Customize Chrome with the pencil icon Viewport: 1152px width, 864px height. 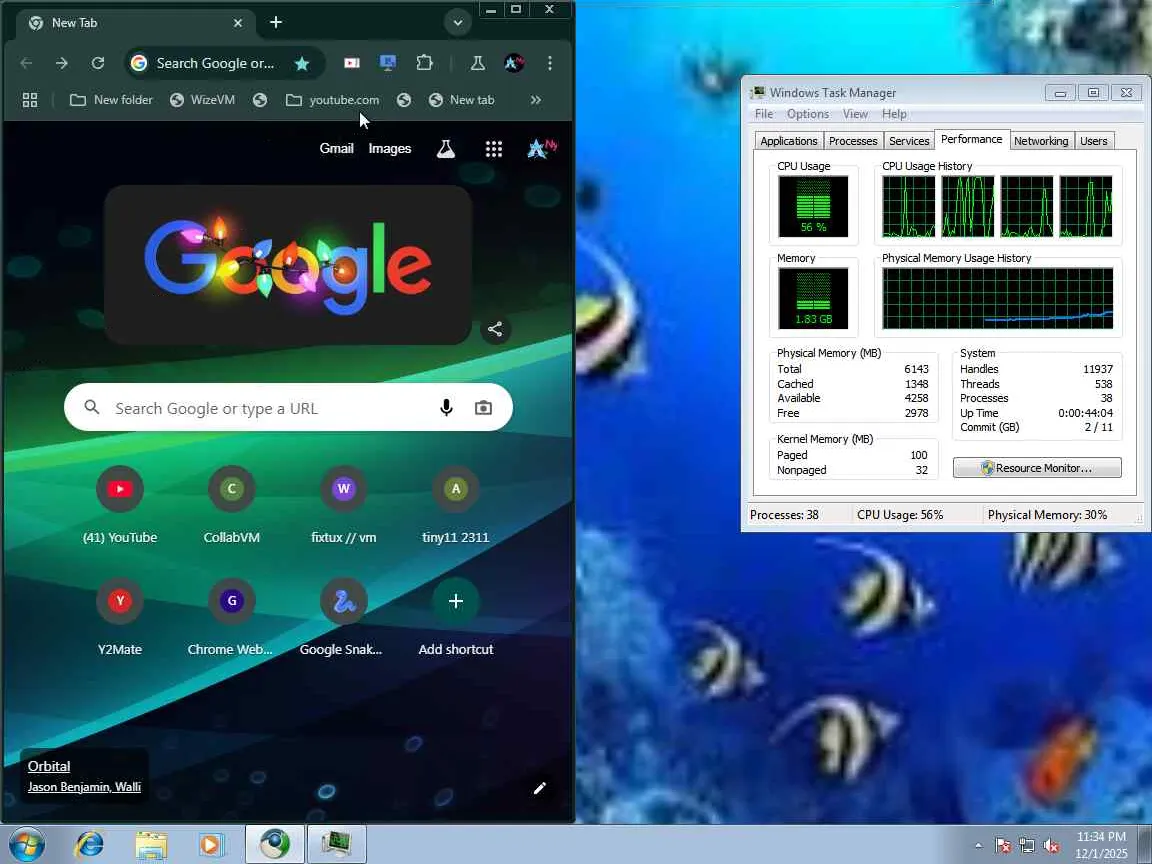[x=540, y=788]
